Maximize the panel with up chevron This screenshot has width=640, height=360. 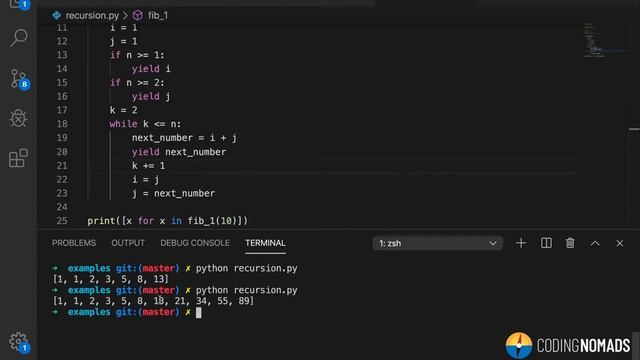point(595,243)
